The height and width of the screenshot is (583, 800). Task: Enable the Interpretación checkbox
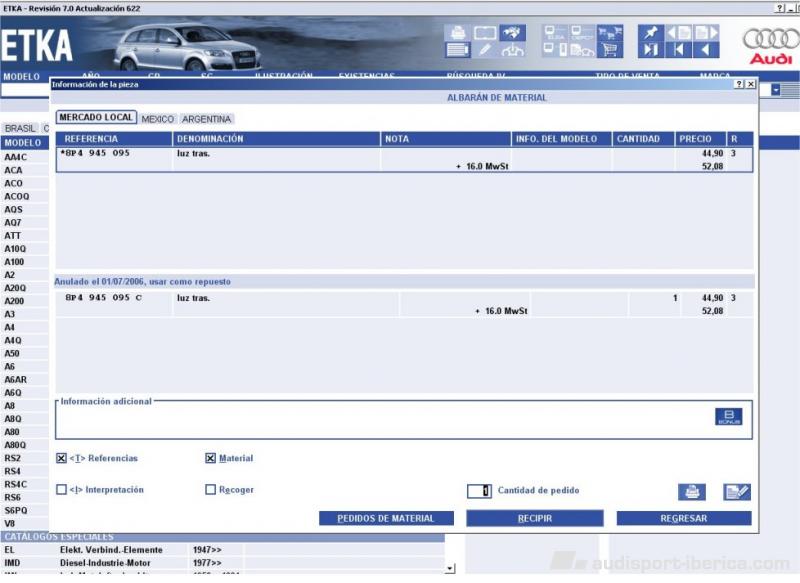[x=62, y=490]
